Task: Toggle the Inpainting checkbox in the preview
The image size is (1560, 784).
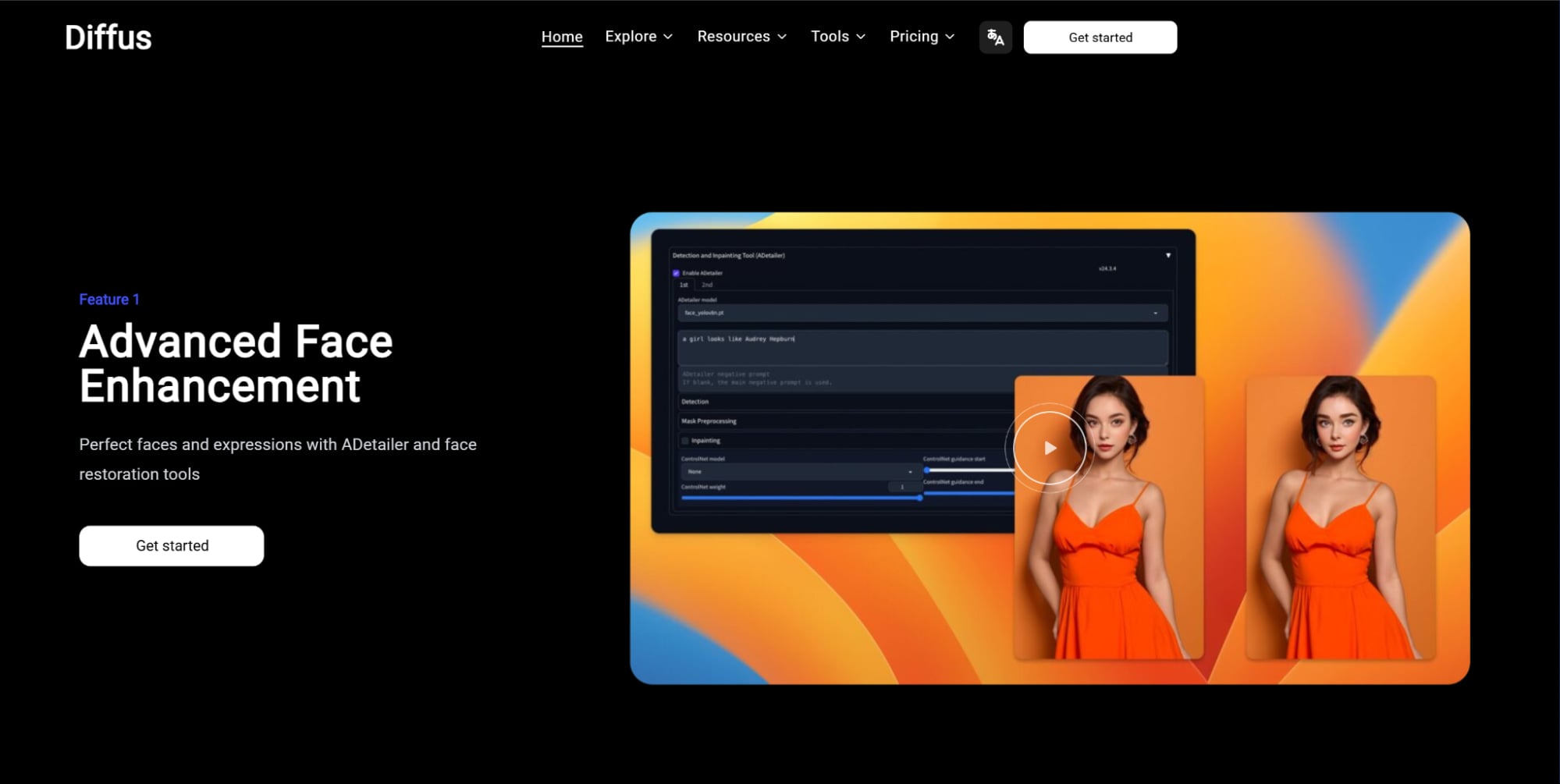Action: click(685, 441)
